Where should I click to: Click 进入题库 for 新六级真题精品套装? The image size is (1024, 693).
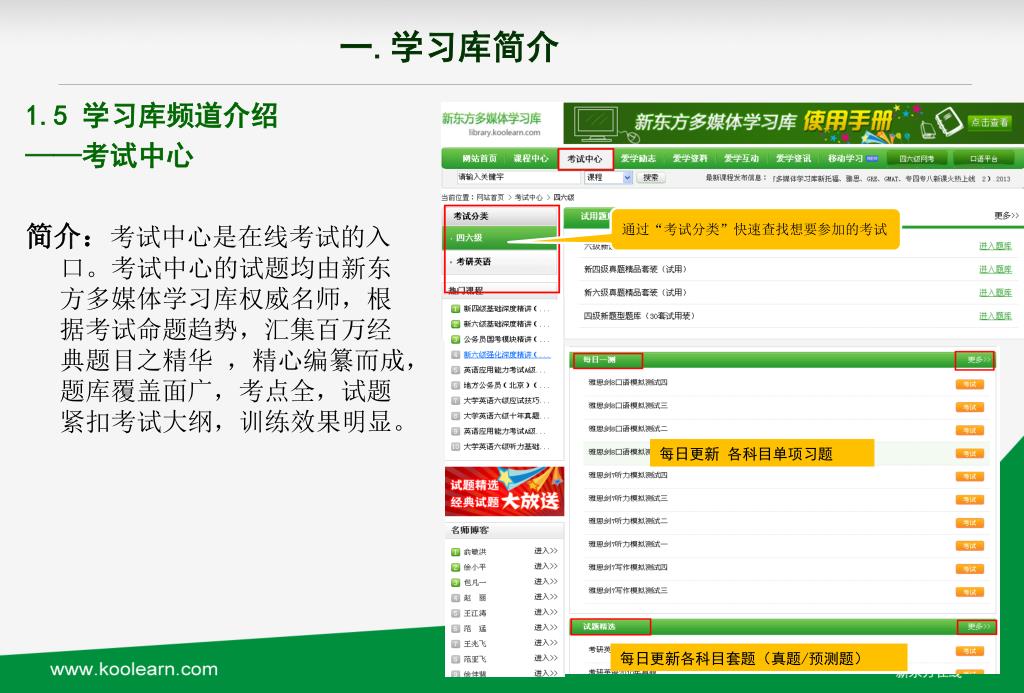pyautogui.click(x=995, y=293)
